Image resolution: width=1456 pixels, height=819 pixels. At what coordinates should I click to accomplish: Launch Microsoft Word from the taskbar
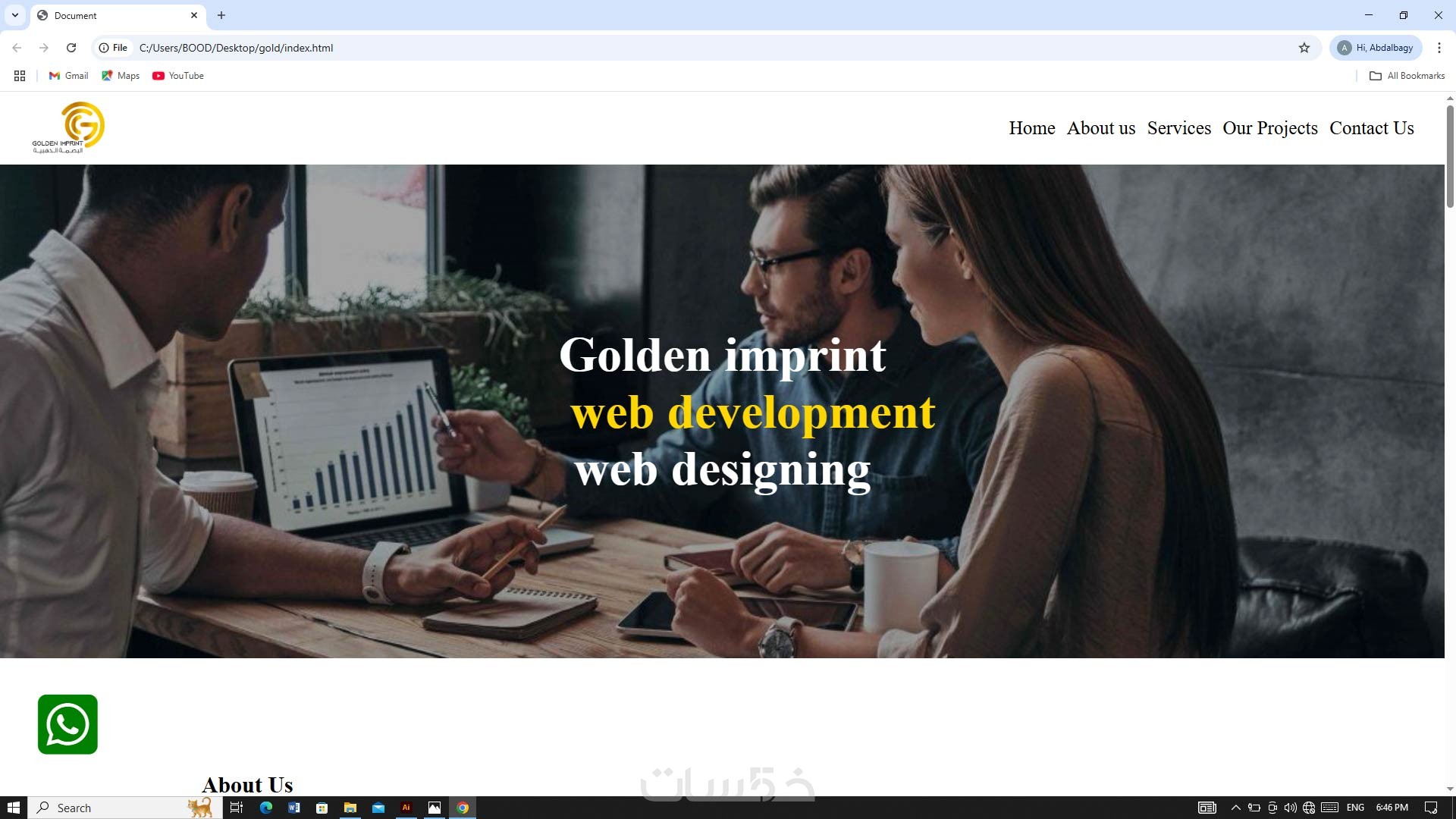point(294,808)
